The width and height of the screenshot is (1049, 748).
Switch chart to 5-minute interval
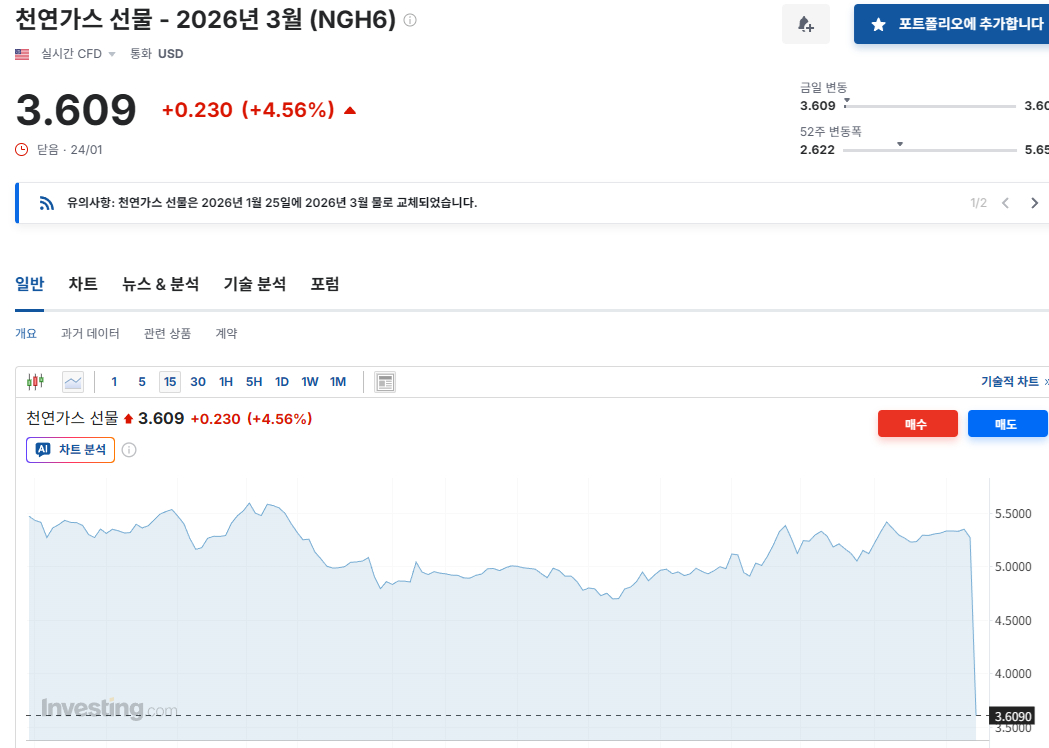pos(142,381)
